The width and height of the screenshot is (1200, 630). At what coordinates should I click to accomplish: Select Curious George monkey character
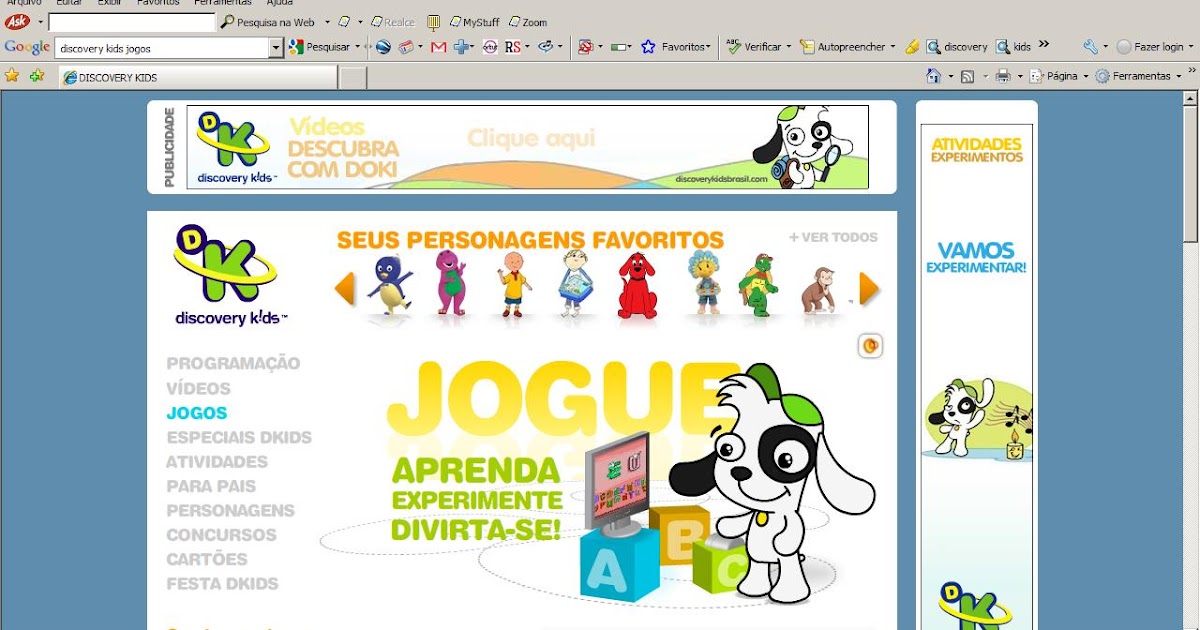pyautogui.click(x=818, y=290)
